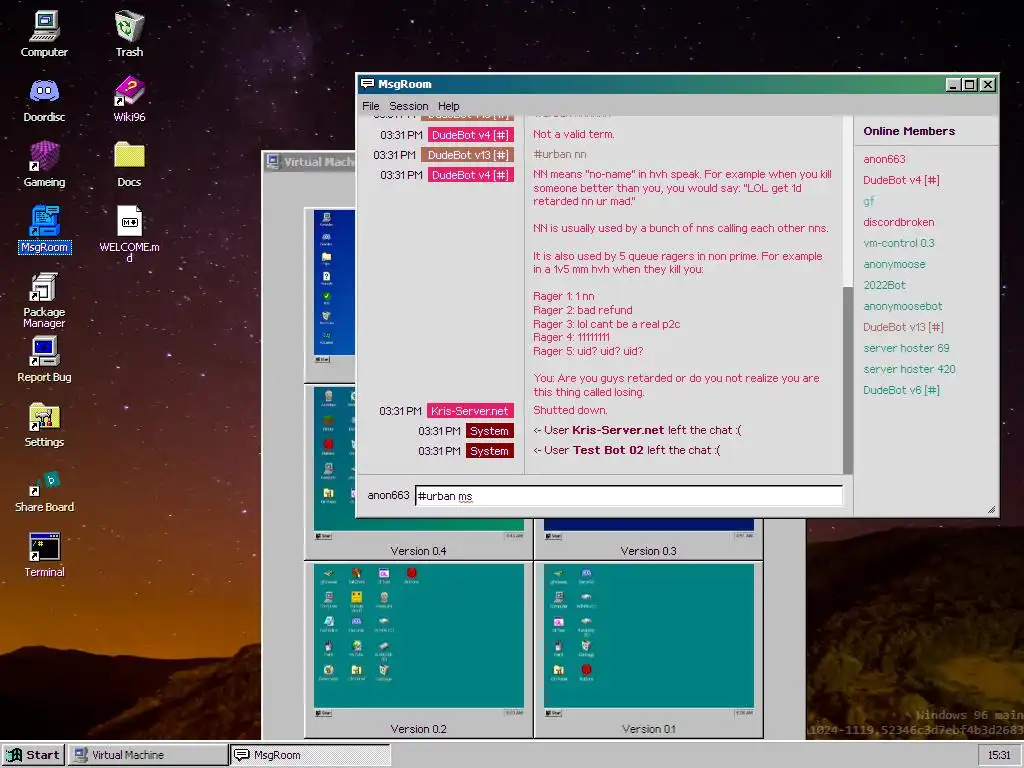Open the Terminal desktop icon
Viewport: 1024px width, 768px height.
[44, 555]
